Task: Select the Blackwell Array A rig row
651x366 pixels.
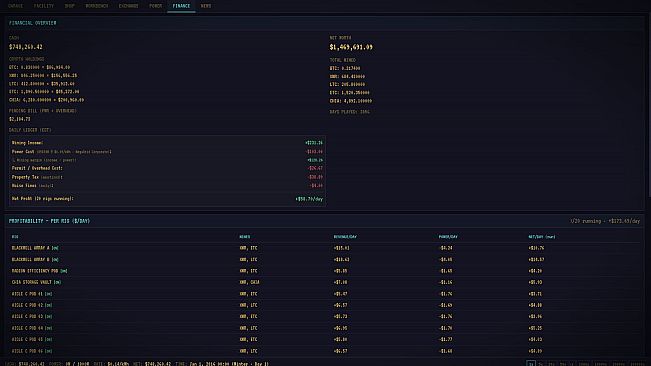Action: pos(325,248)
